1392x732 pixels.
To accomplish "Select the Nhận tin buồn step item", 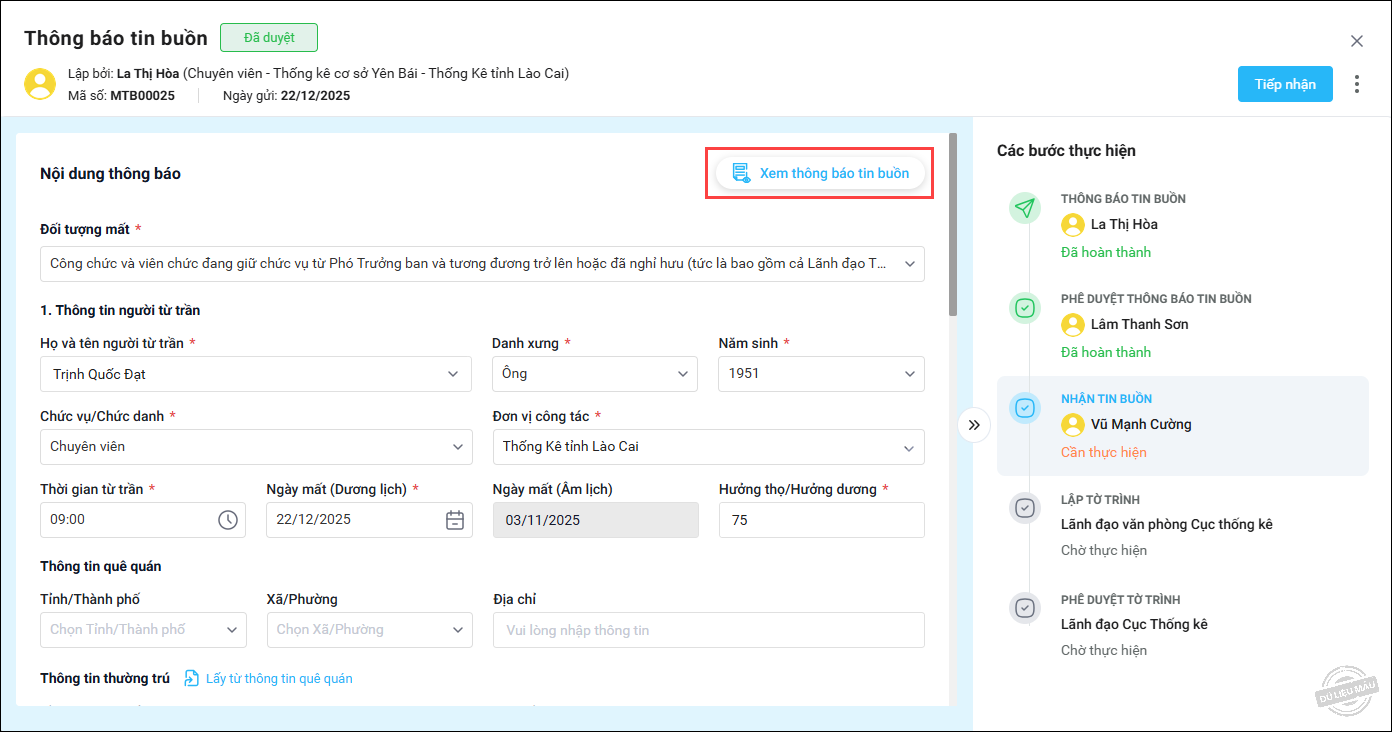I will [1182, 425].
